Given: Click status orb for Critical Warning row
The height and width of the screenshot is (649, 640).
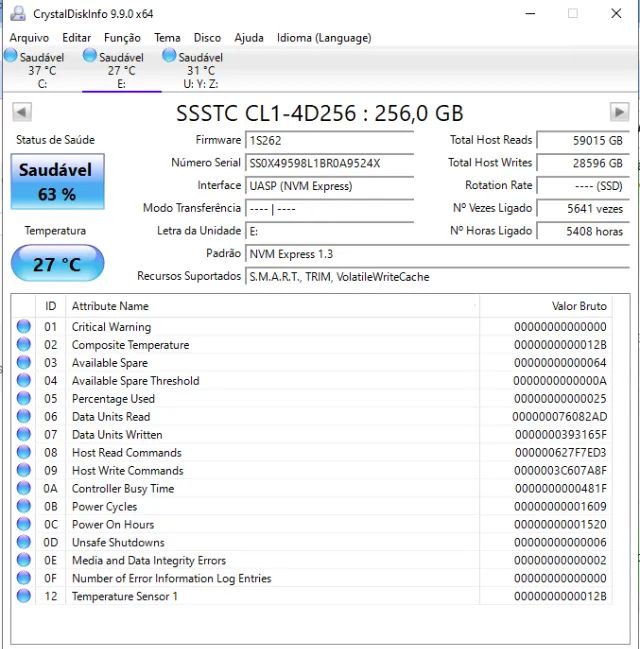Looking at the screenshot, I should (24, 326).
